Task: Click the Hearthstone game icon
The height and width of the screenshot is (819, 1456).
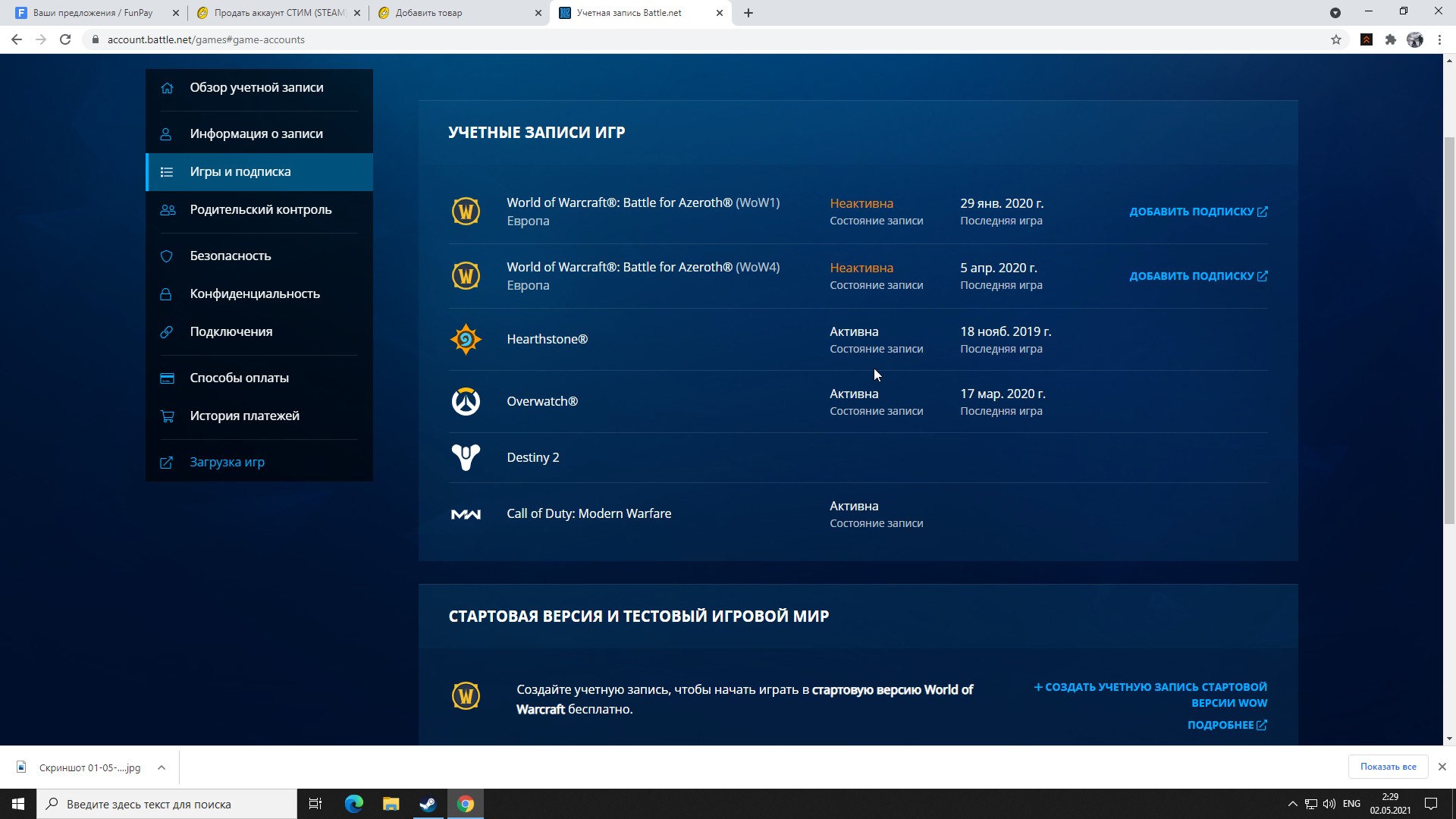Action: pos(466,339)
